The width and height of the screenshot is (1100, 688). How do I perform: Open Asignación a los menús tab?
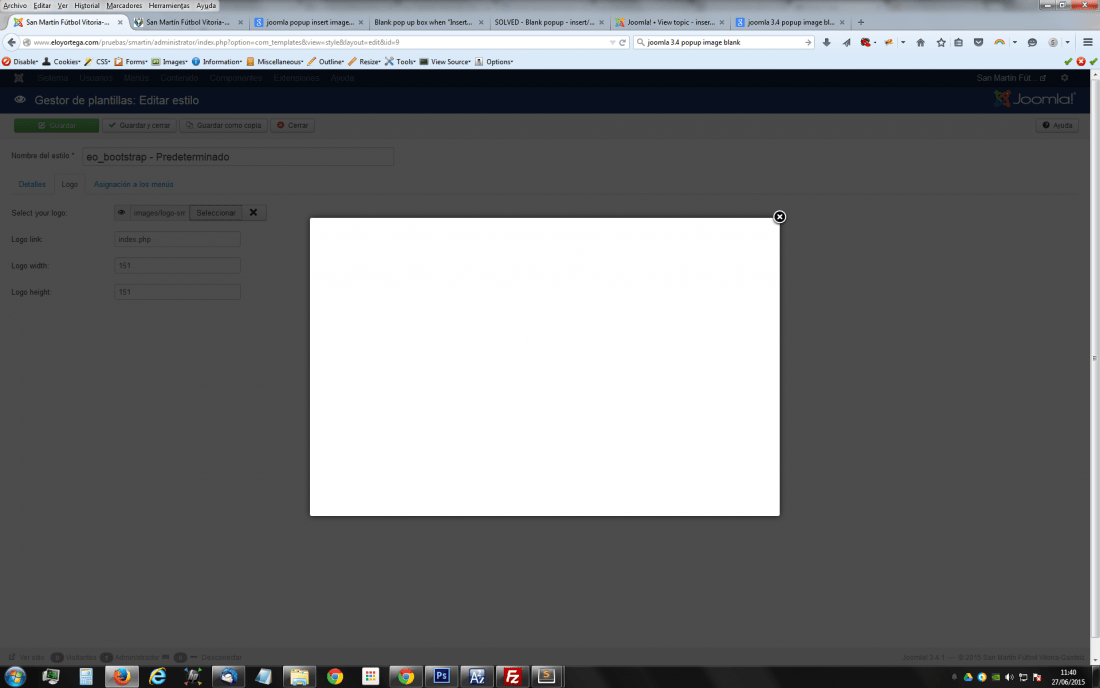pos(133,184)
